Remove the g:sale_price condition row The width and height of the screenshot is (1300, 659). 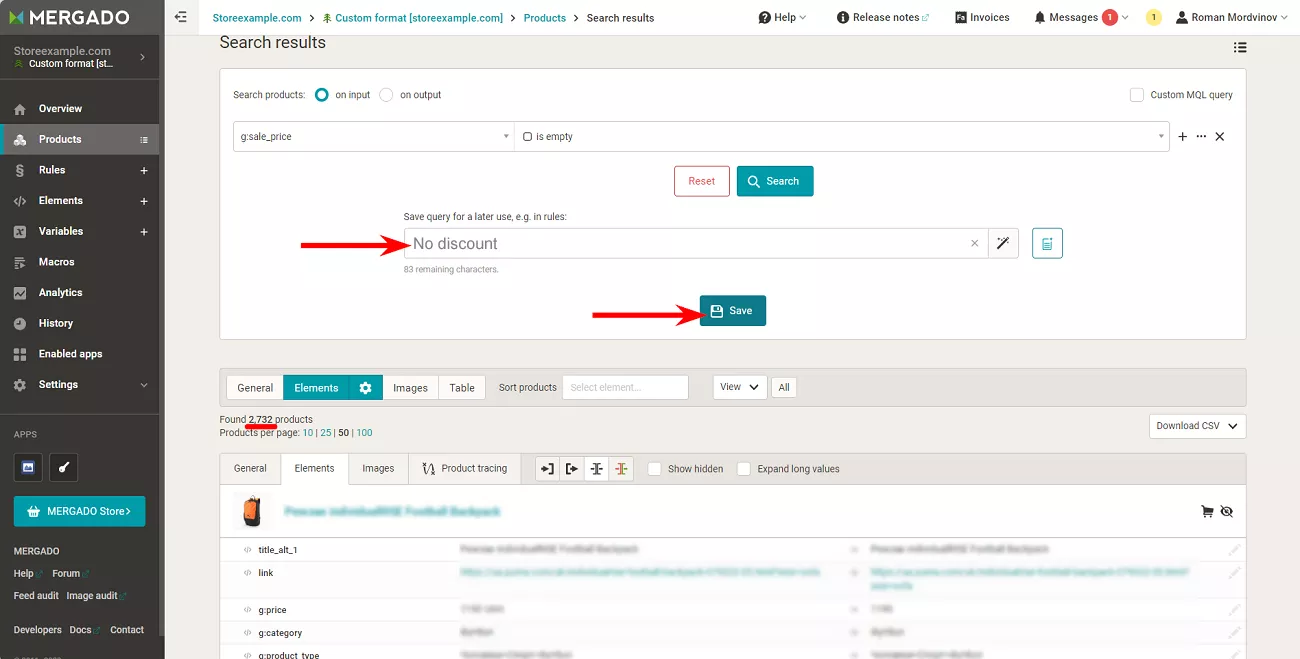tap(1220, 137)
